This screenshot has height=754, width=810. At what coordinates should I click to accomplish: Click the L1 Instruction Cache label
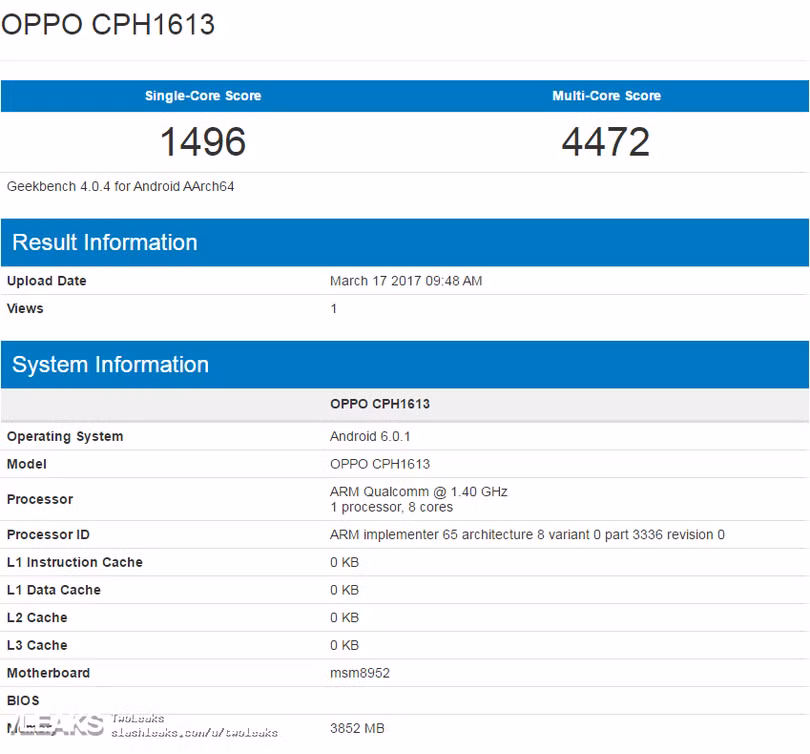coord(75,562)
